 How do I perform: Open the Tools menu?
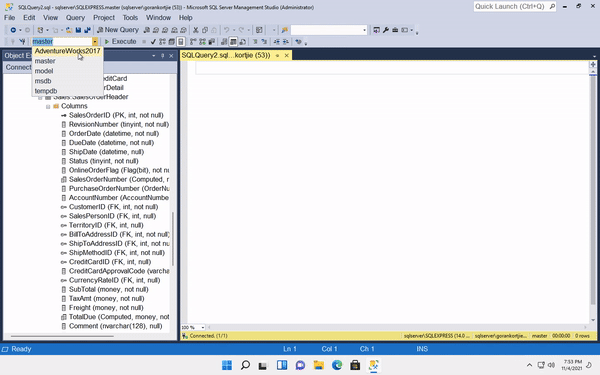pyautogui.click(x=130, y=18)
